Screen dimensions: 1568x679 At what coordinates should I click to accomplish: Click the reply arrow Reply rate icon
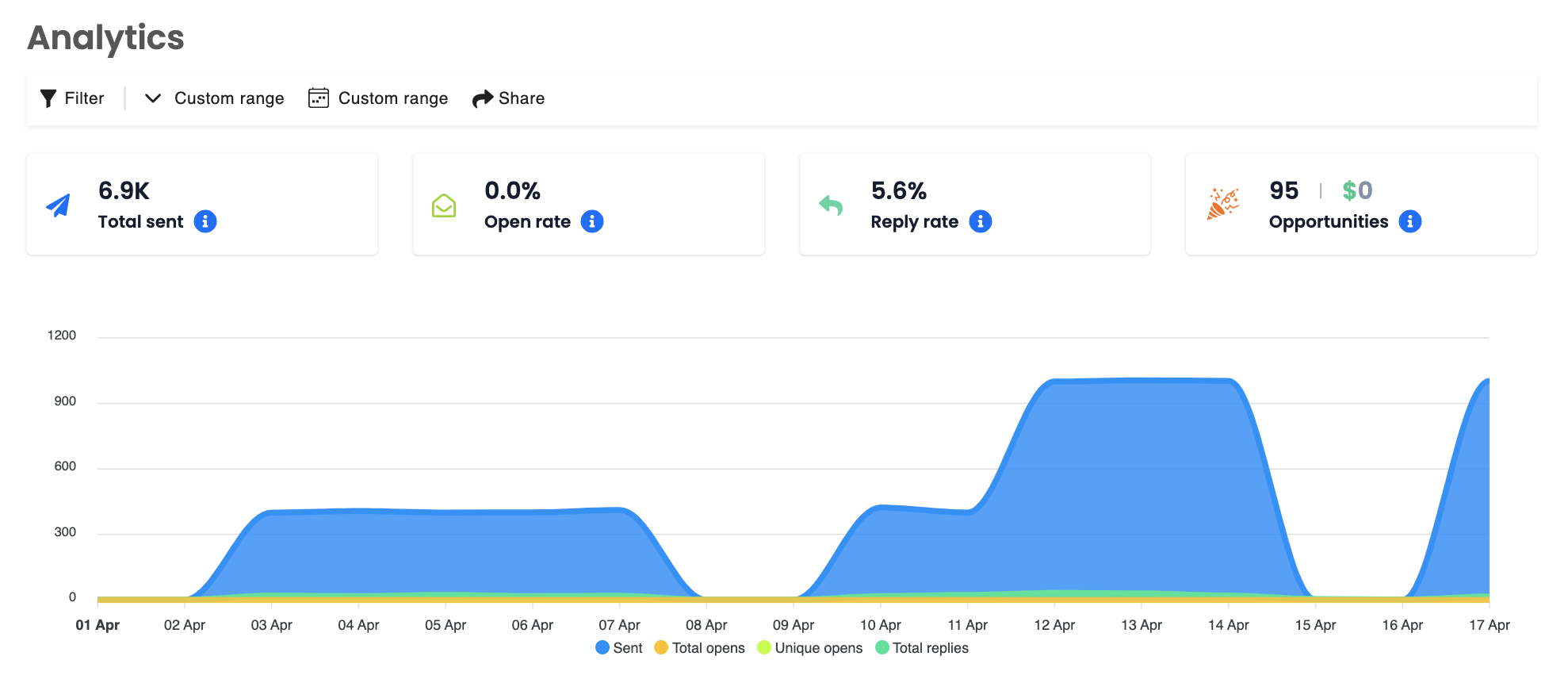pyautogui.click(x=831, y=205)
